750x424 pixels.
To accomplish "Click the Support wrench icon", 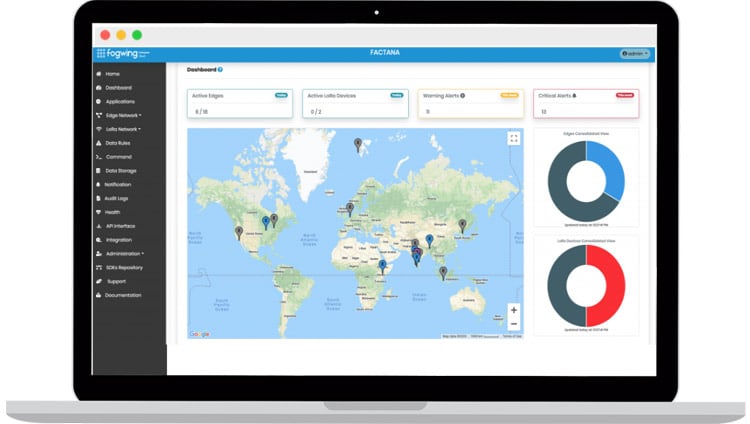I will tap(98, 281).
